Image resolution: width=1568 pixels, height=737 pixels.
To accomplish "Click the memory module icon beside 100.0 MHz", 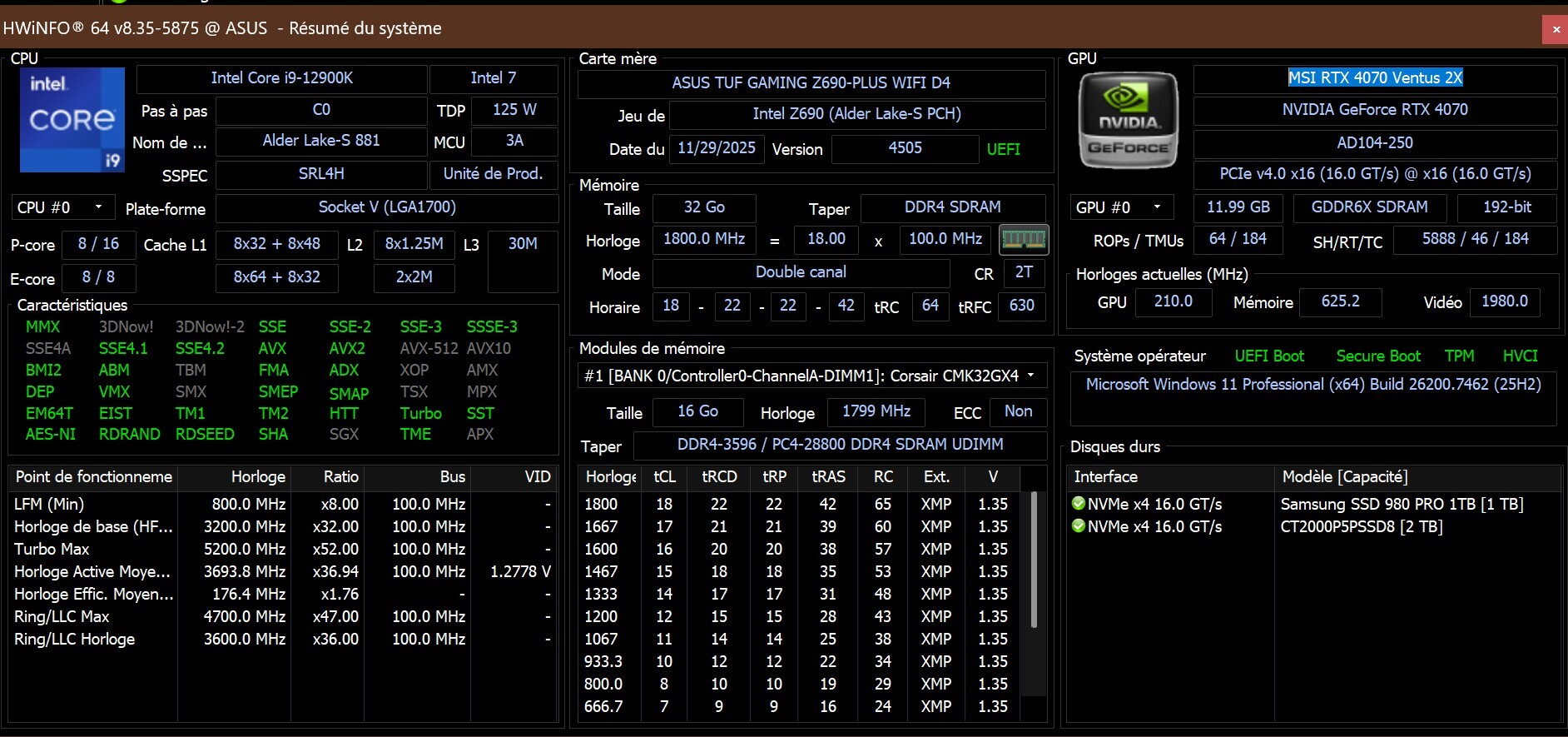I will [1023, 240].
